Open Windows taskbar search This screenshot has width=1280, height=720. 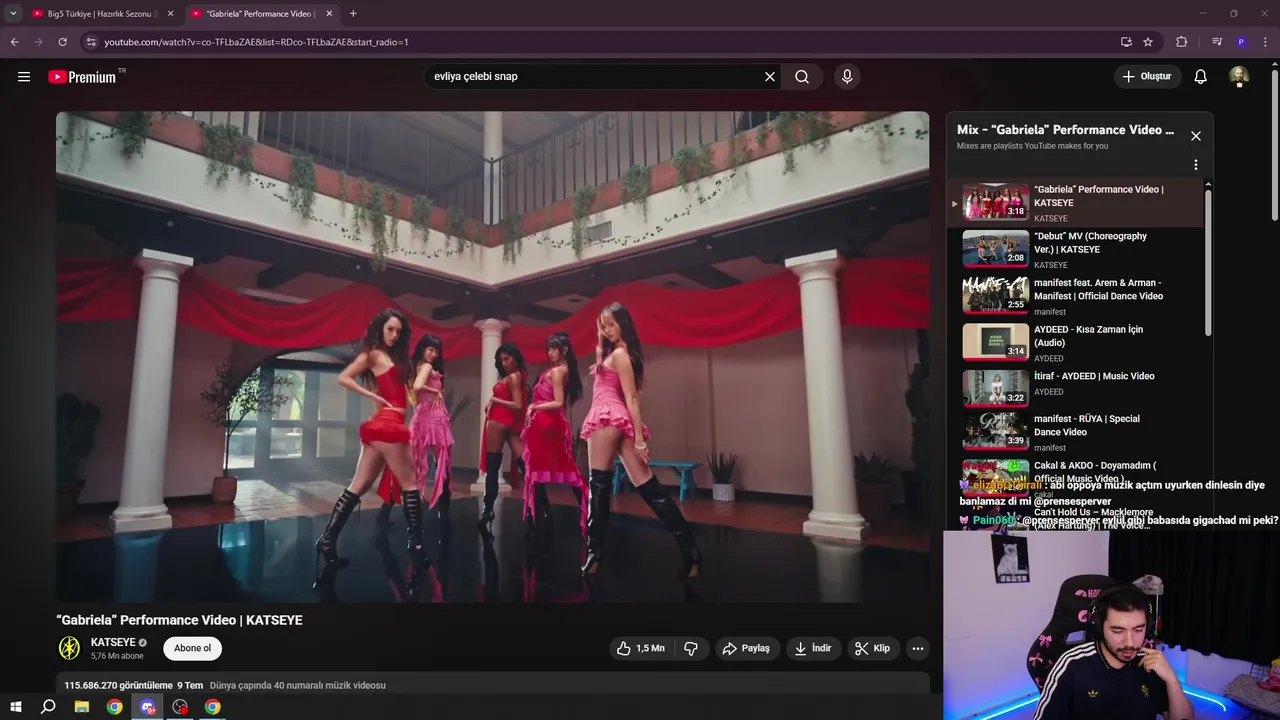(x=48, y=707)
